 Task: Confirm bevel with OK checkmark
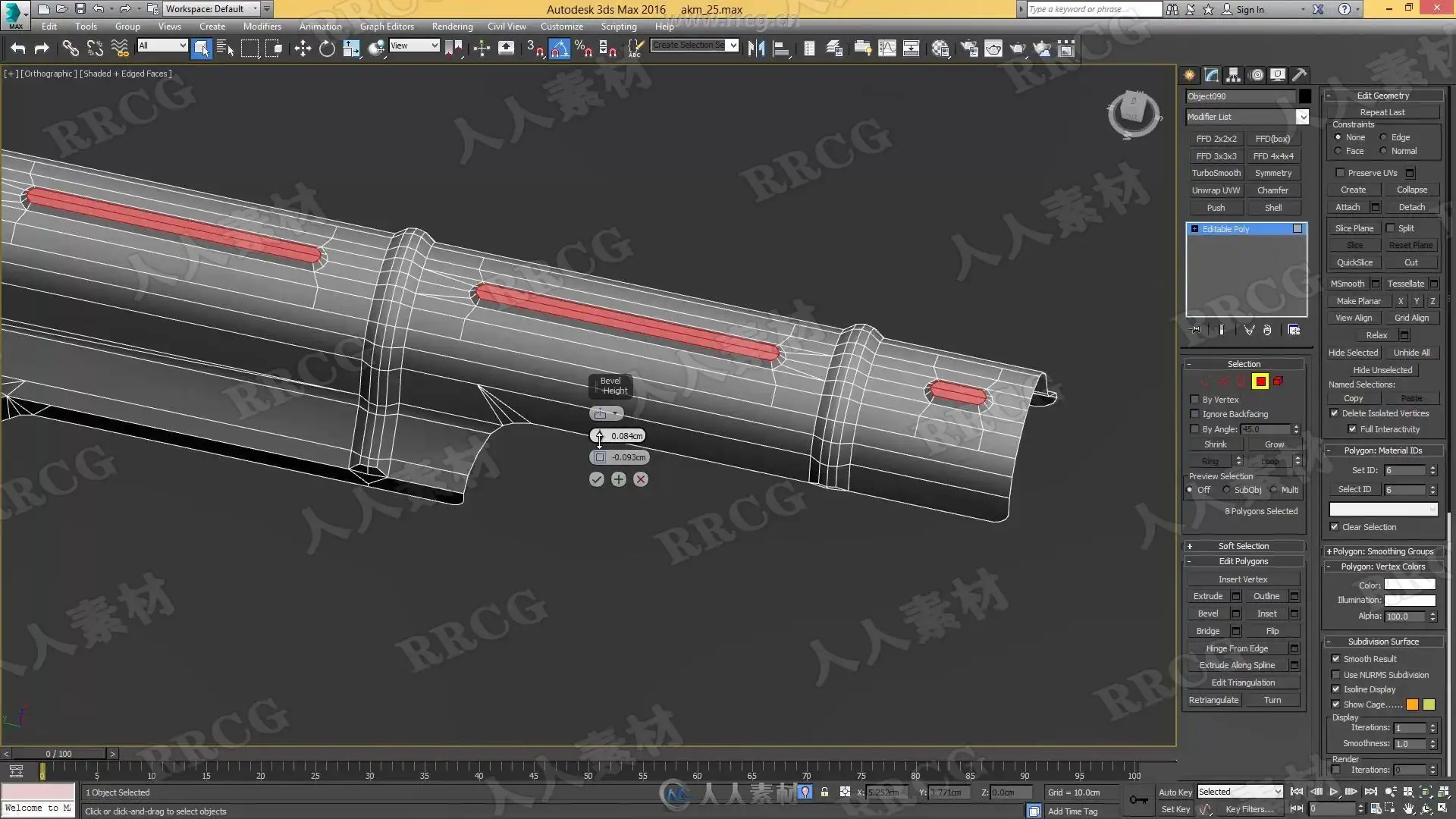pos(597,479)
